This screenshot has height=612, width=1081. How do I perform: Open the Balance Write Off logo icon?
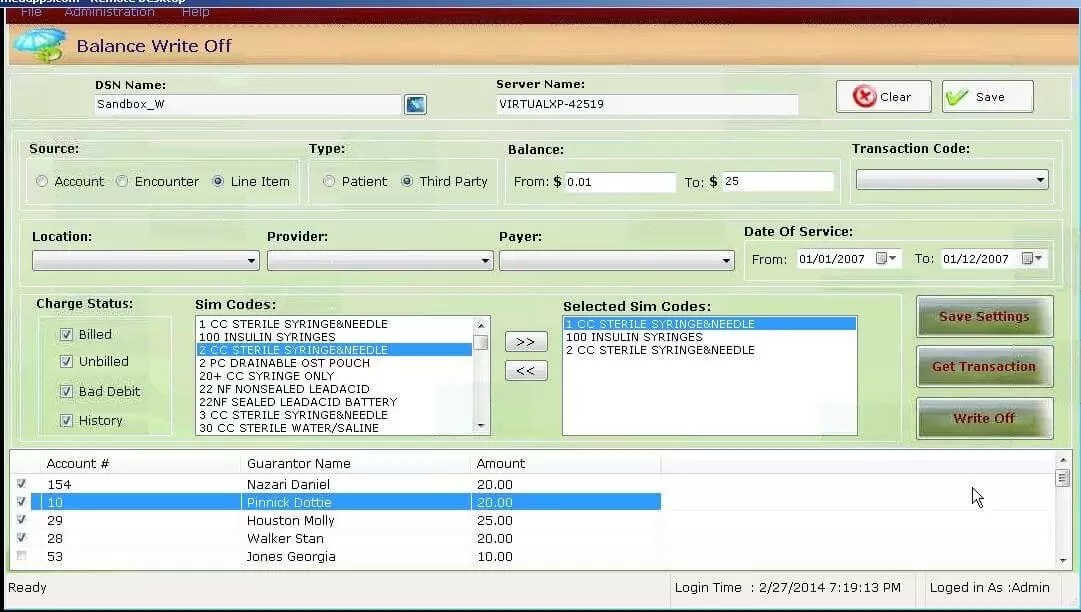pyautogui.click(x=40, y=45)
